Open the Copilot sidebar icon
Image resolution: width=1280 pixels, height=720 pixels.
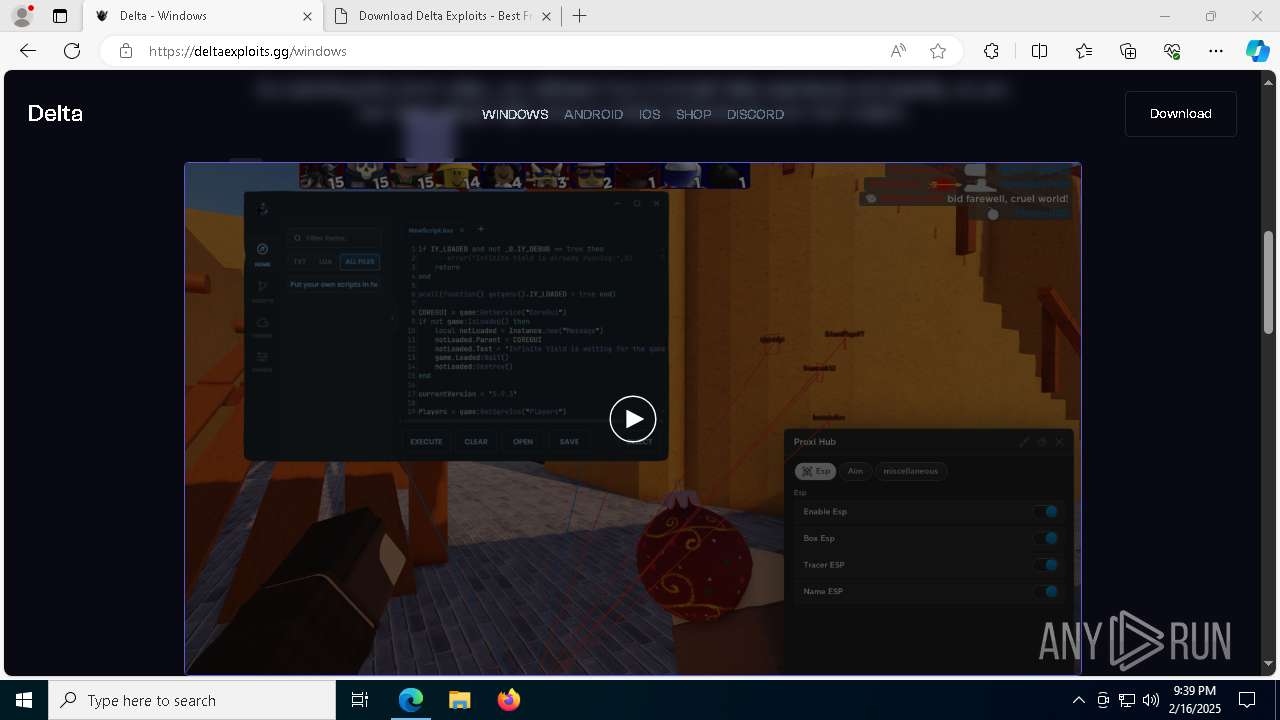click(1257, 51)
